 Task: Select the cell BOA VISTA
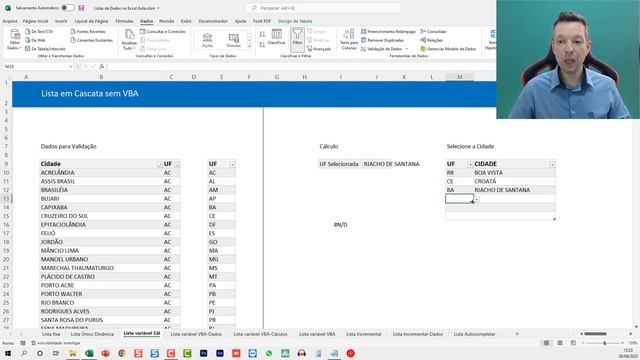click(514, 173)
